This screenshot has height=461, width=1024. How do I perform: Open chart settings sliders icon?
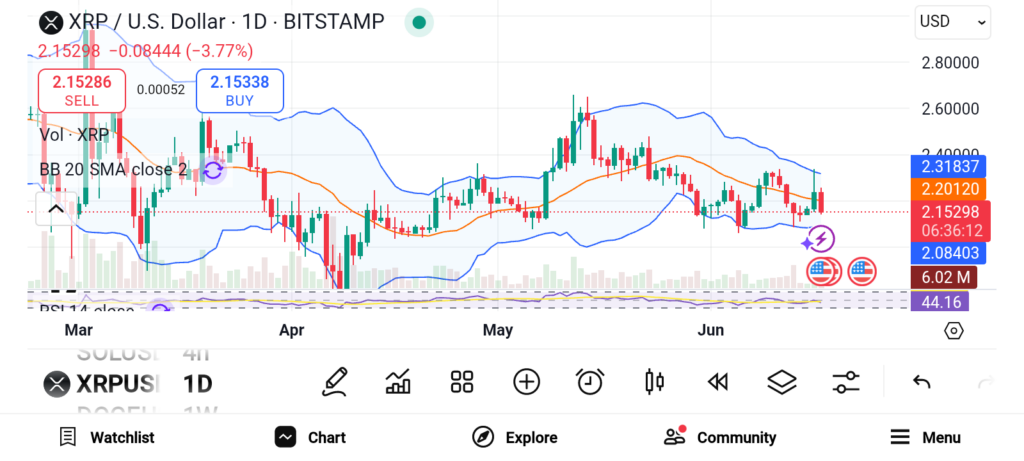[x=846, y=381]
